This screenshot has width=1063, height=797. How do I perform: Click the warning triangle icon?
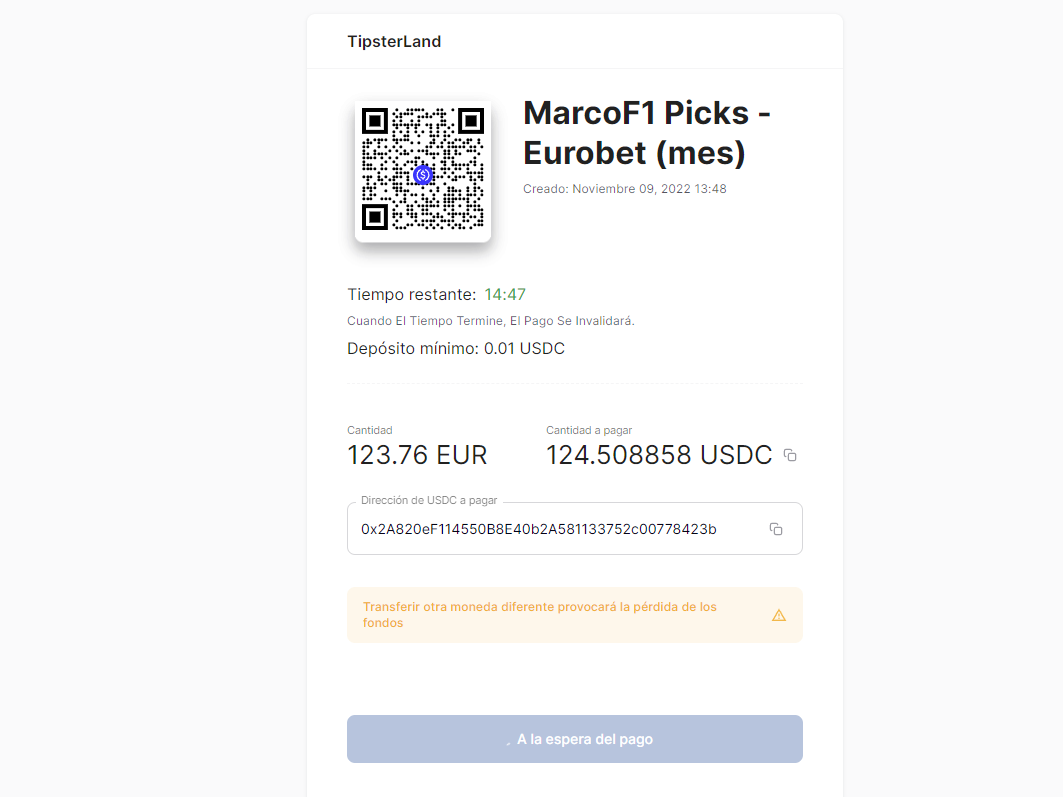pos(779,615)
